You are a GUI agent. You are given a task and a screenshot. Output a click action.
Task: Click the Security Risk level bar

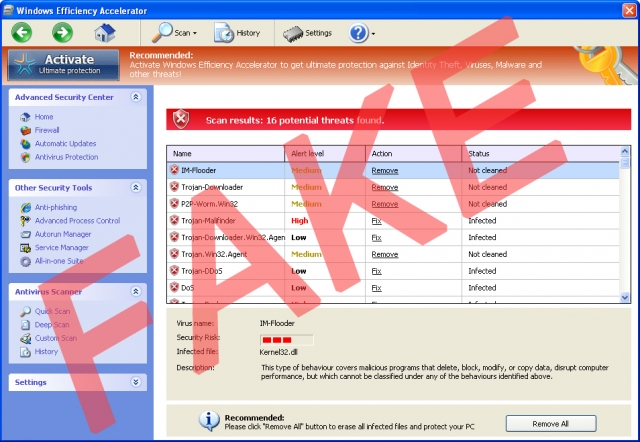click(x=287, y=340)
